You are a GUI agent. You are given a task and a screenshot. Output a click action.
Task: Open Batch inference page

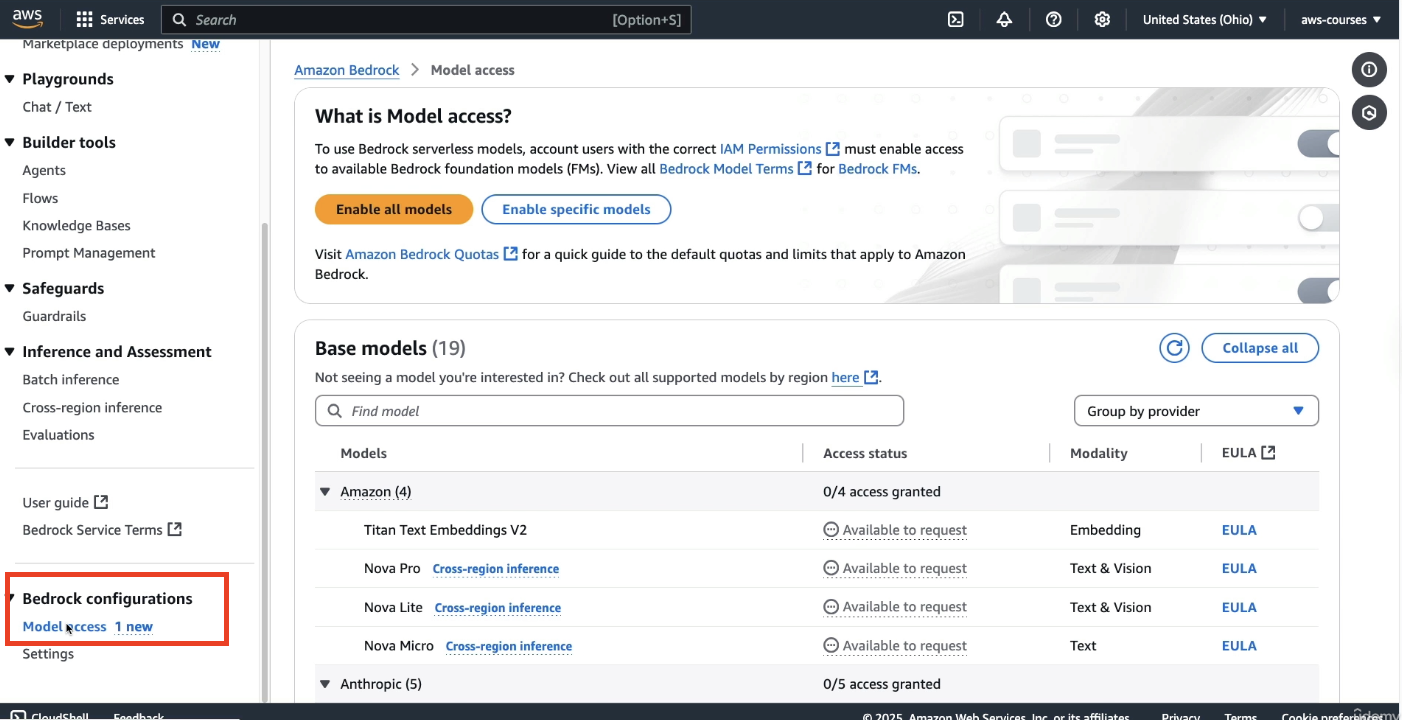pyautogui.click(x=70, y=379)
